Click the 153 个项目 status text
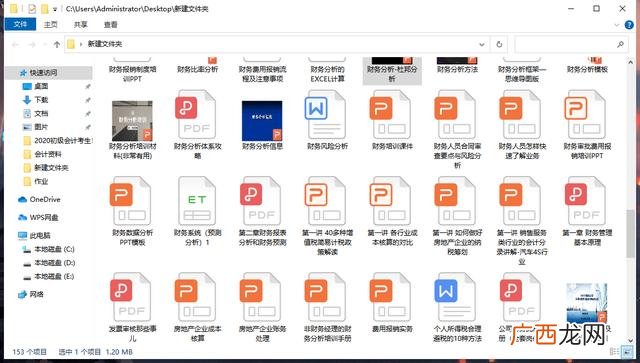The width and height of the screenshot is (640, 363). coord(29,352)
